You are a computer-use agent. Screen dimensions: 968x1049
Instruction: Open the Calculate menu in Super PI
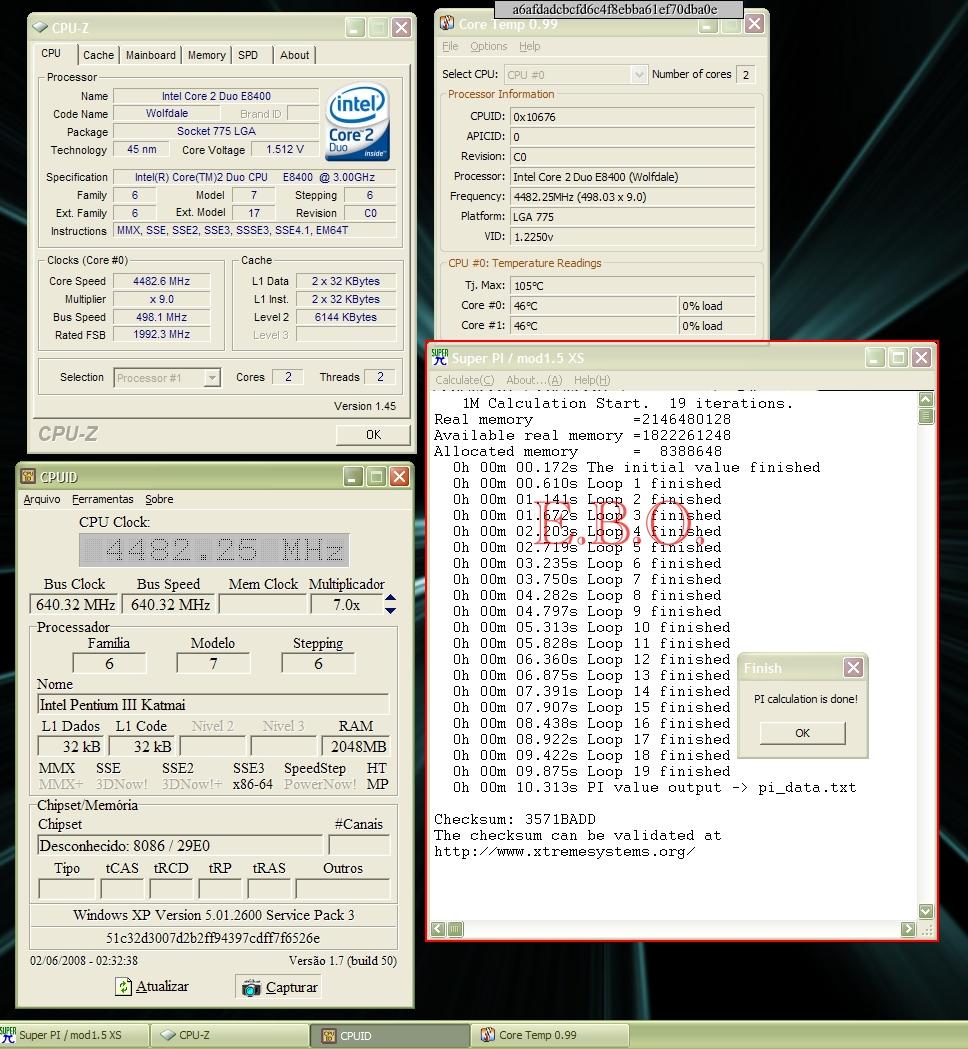(464, 380)
